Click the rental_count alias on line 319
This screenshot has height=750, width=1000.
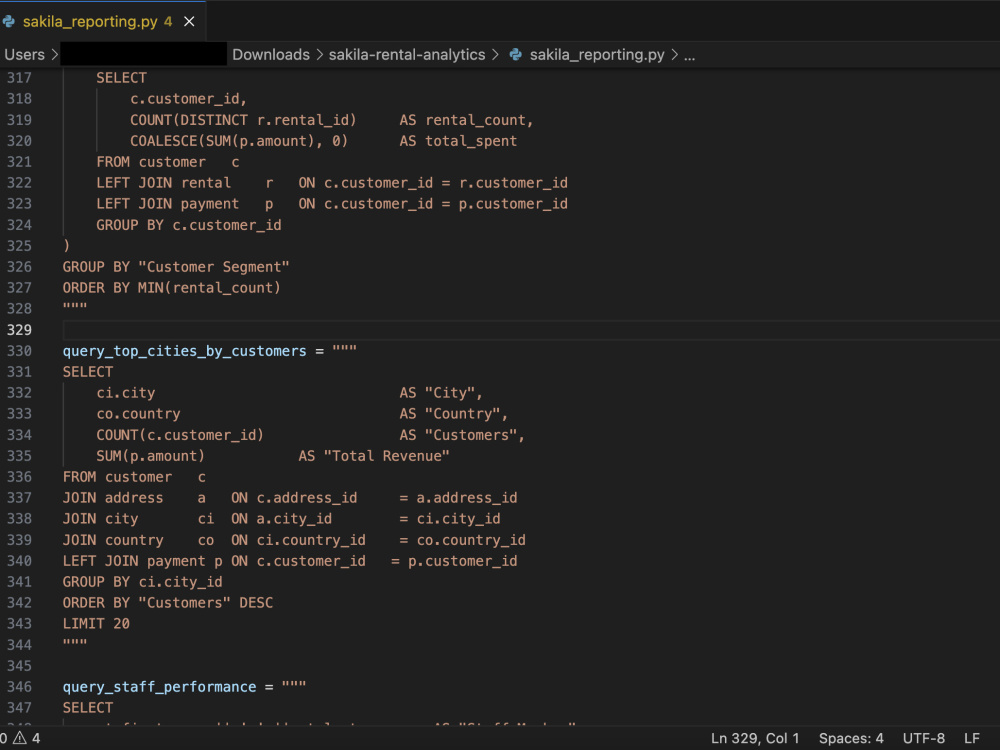coord(475,120)
